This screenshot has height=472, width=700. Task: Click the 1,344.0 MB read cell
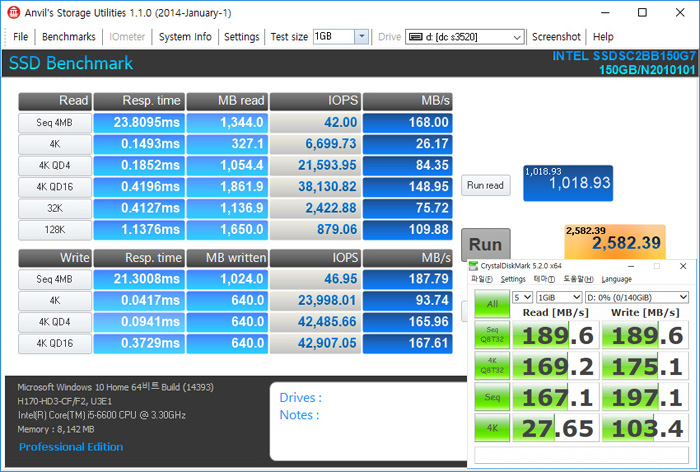pyautogui.click(x=227, y=123)
